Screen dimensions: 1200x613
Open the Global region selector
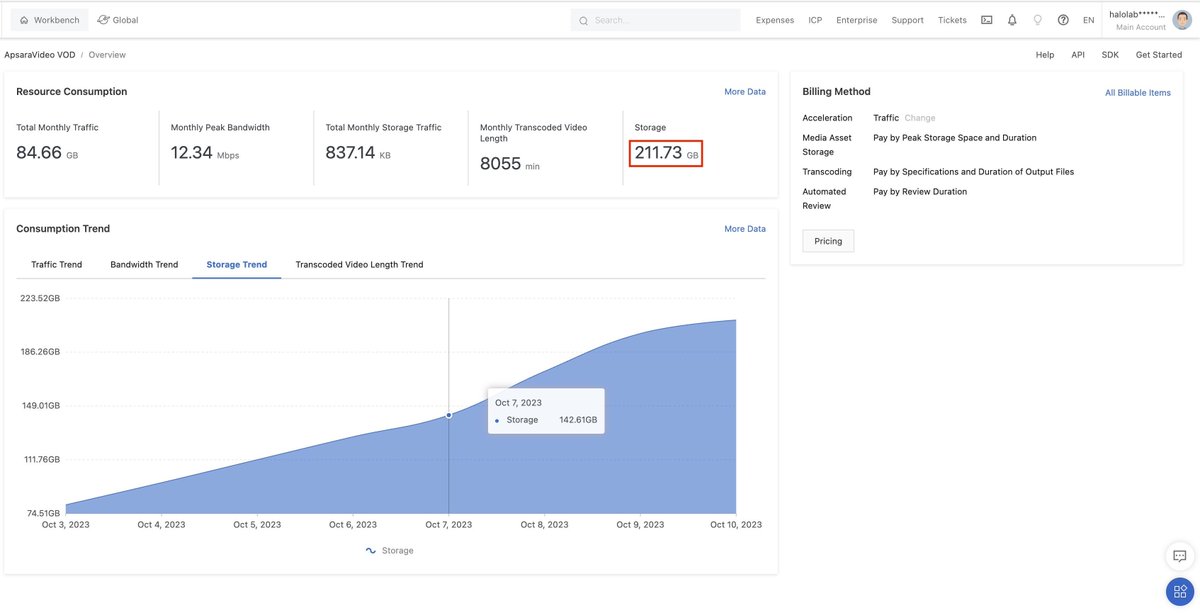click(118, 20)
